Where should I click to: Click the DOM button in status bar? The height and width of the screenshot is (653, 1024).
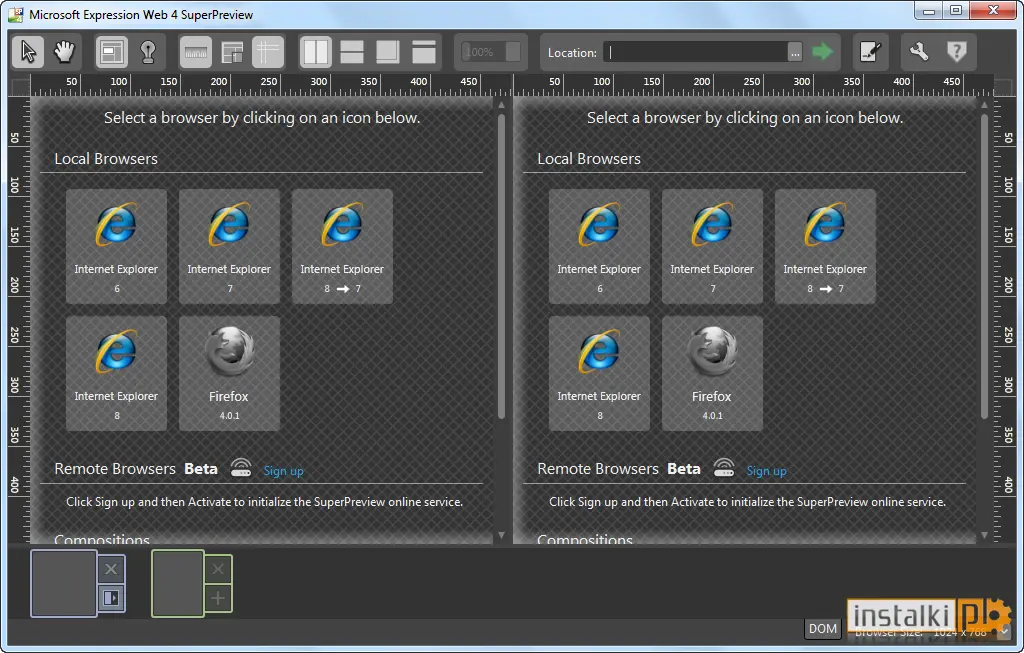pos(823,628)
